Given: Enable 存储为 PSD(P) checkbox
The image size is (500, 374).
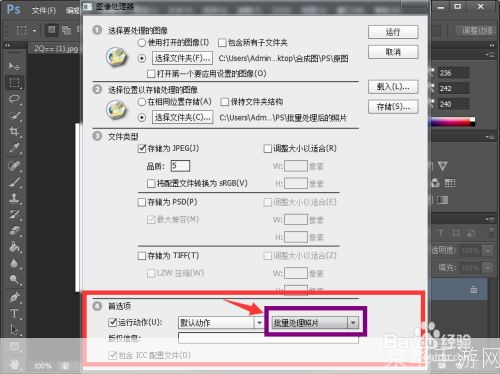Looking at the screenshot, I should [142, 202].
